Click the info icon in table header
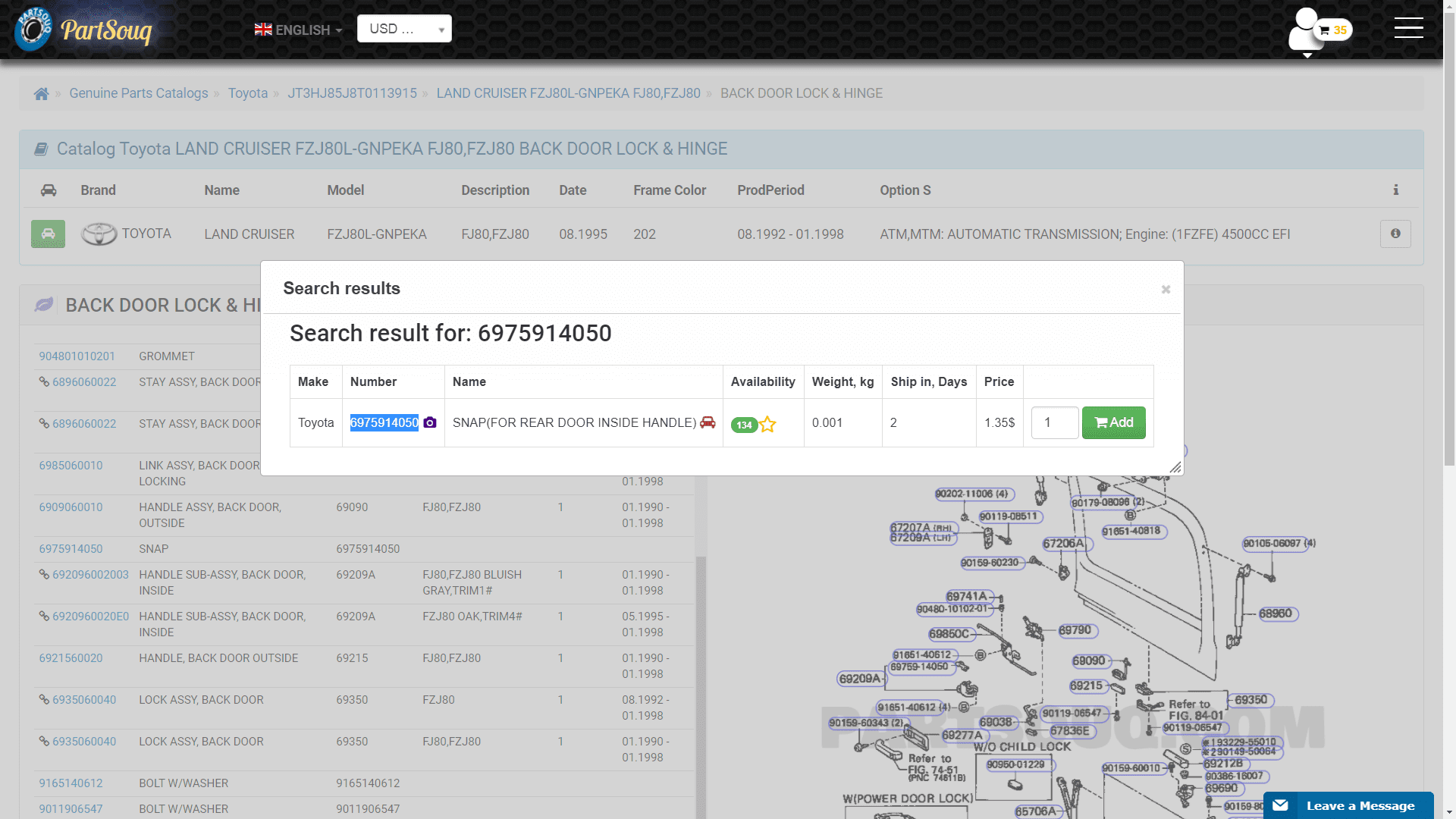Viewport: 1456px width, 819px height. (x=1395, y=190)
